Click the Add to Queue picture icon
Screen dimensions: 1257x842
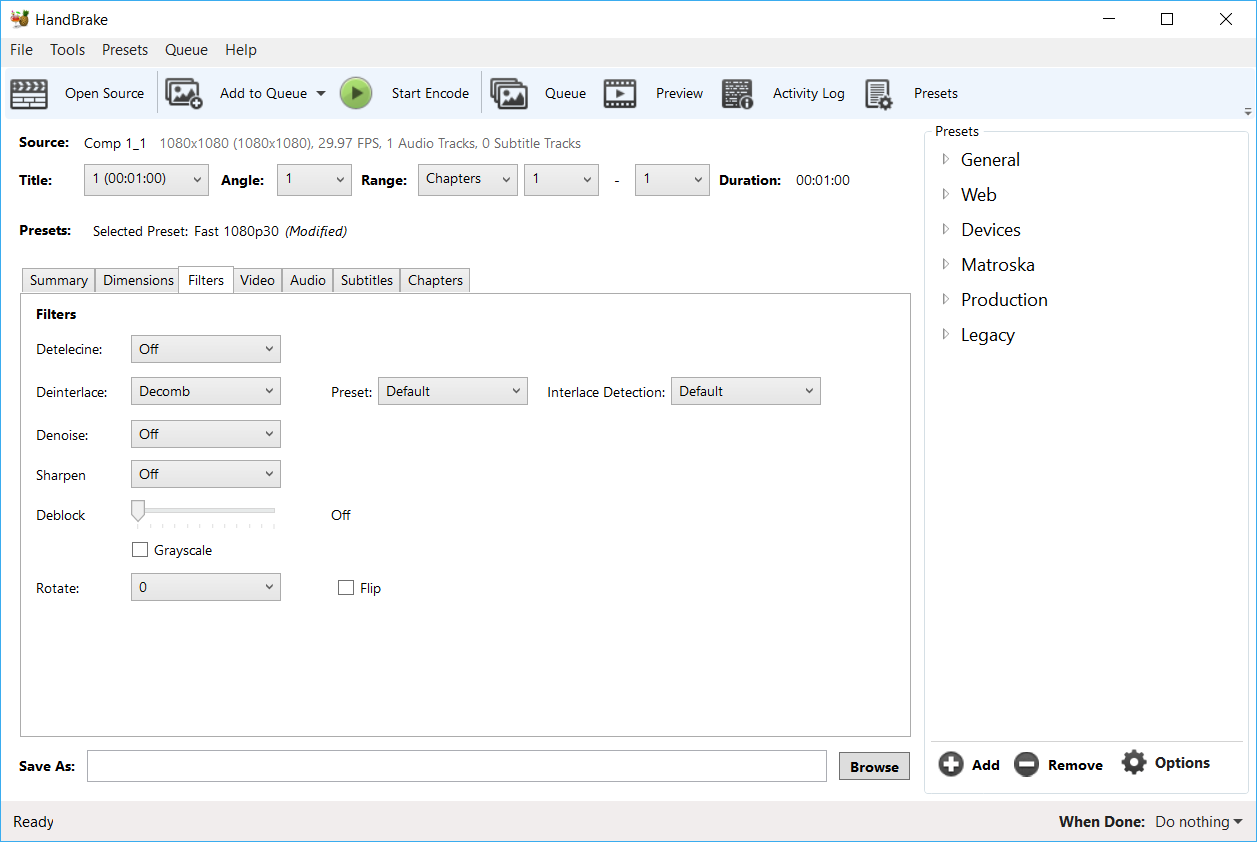tap(184, 93)
